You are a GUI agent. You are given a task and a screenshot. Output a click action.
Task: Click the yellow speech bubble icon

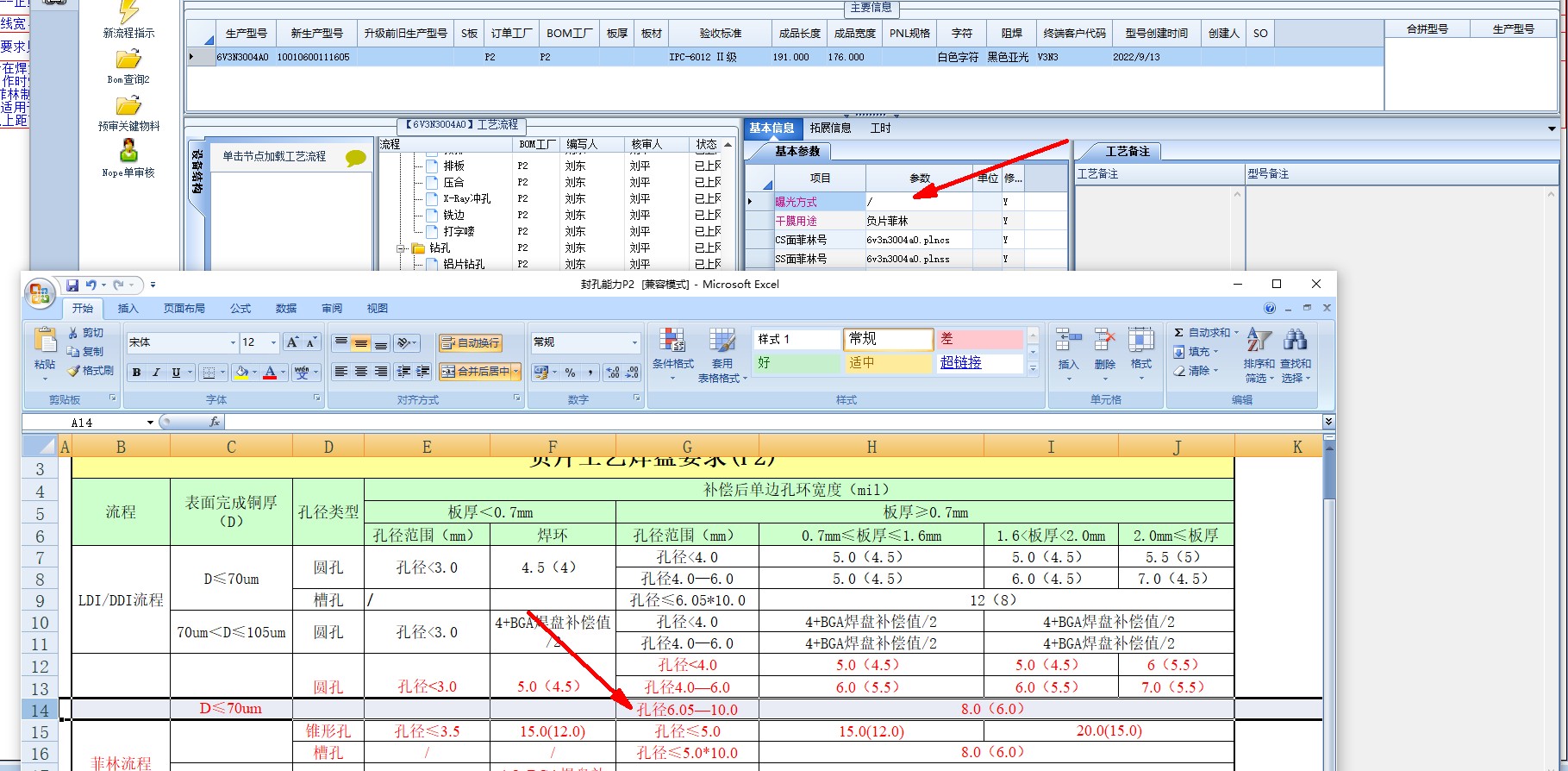click(x=355, y=158)
